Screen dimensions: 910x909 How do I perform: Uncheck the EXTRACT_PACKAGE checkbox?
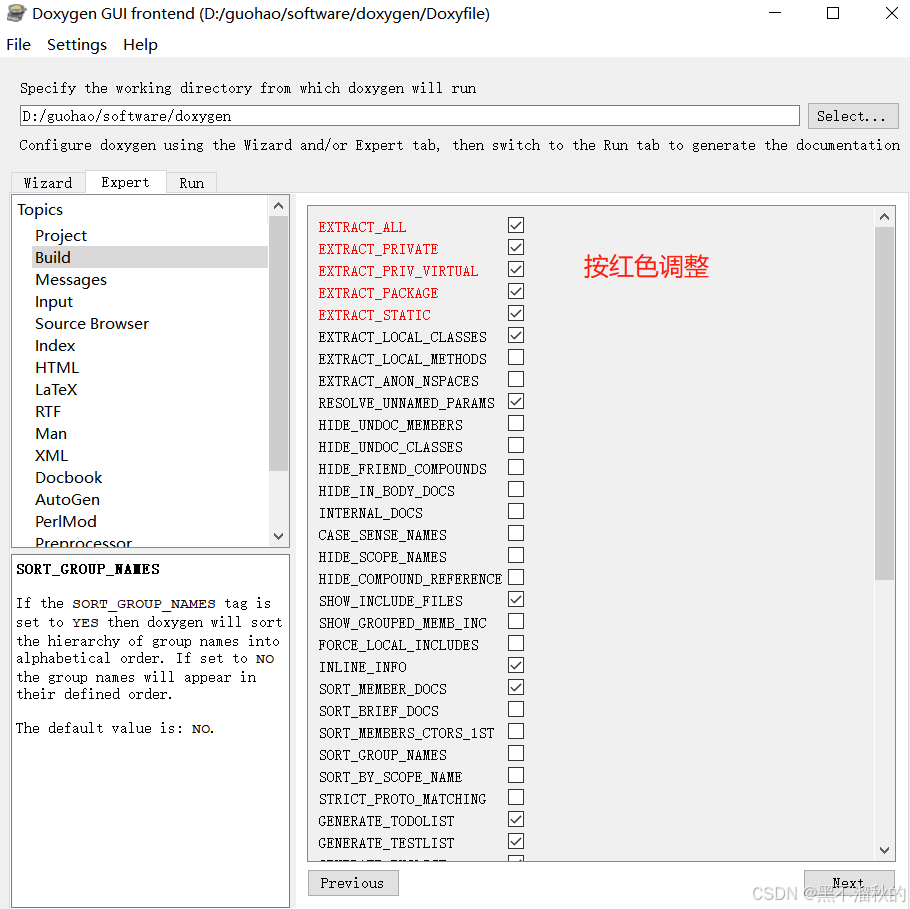coord(516,291)
